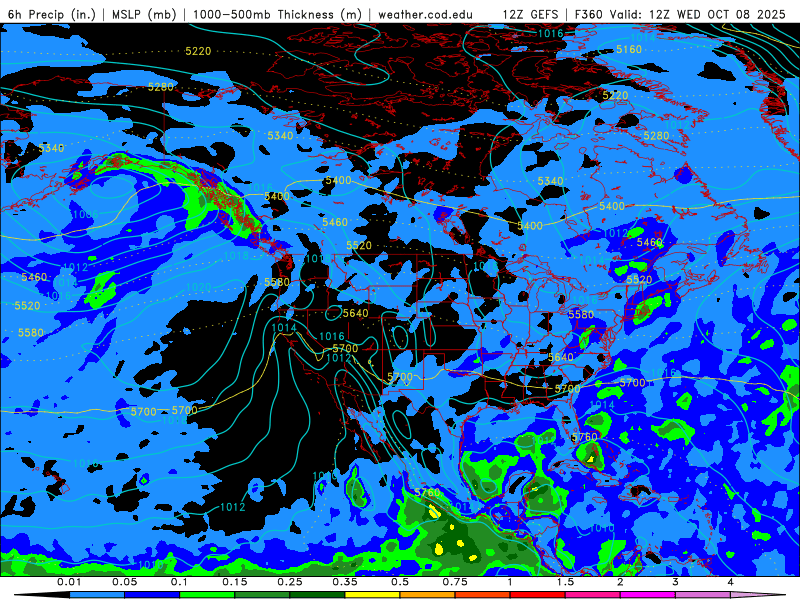
Task: Pick the pink 1.5–2 legend swatch
Action: pyautogui.click(x=593, y=595)
